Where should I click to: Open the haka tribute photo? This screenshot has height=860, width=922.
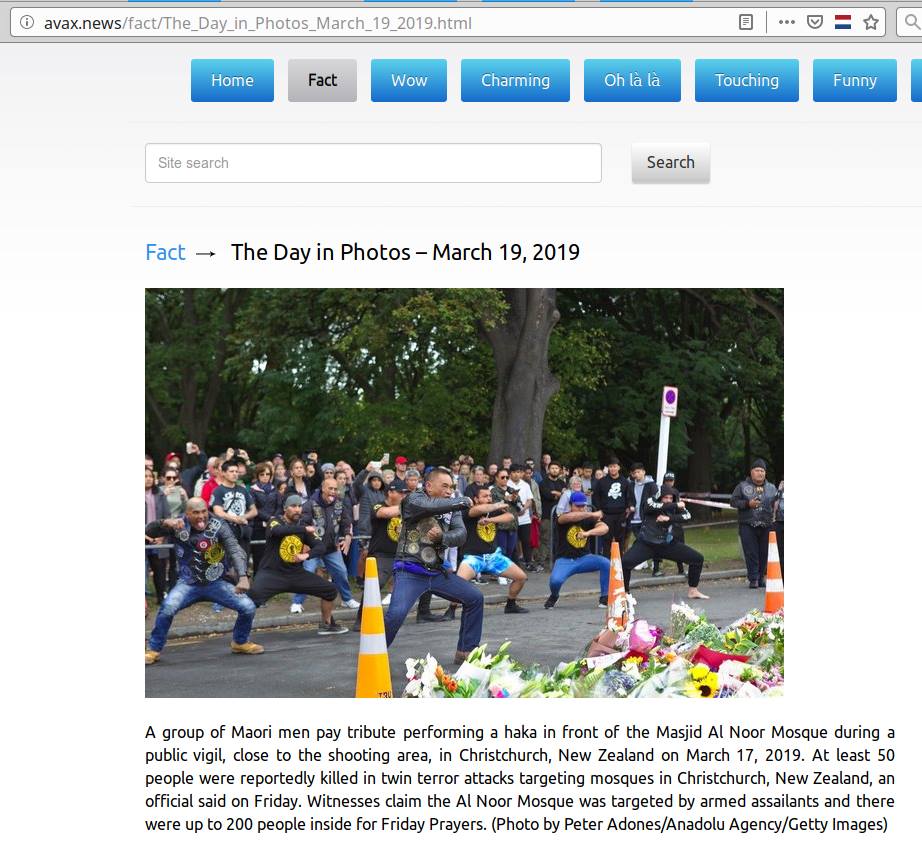point(465,493)
